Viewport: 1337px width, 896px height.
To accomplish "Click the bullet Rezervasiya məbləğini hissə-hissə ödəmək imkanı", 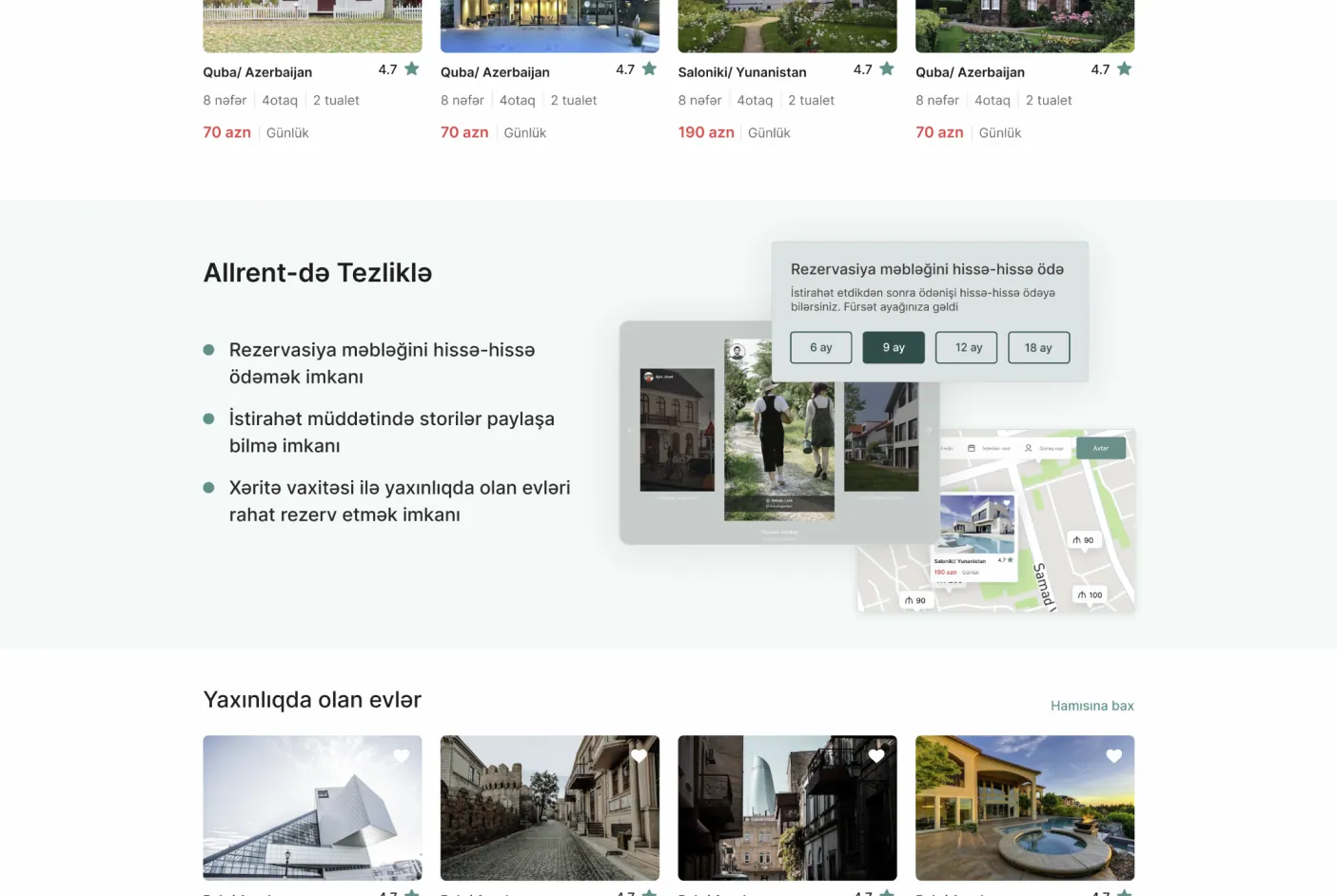I will click(383, 363).
